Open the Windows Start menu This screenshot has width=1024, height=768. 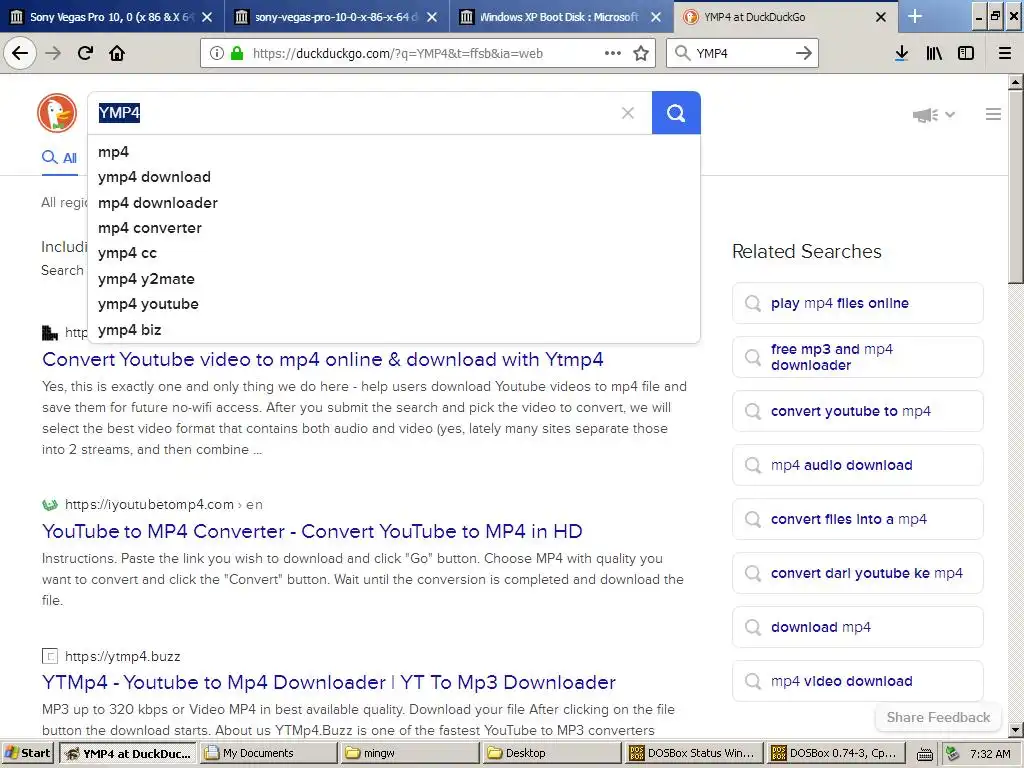click(28, 753)
